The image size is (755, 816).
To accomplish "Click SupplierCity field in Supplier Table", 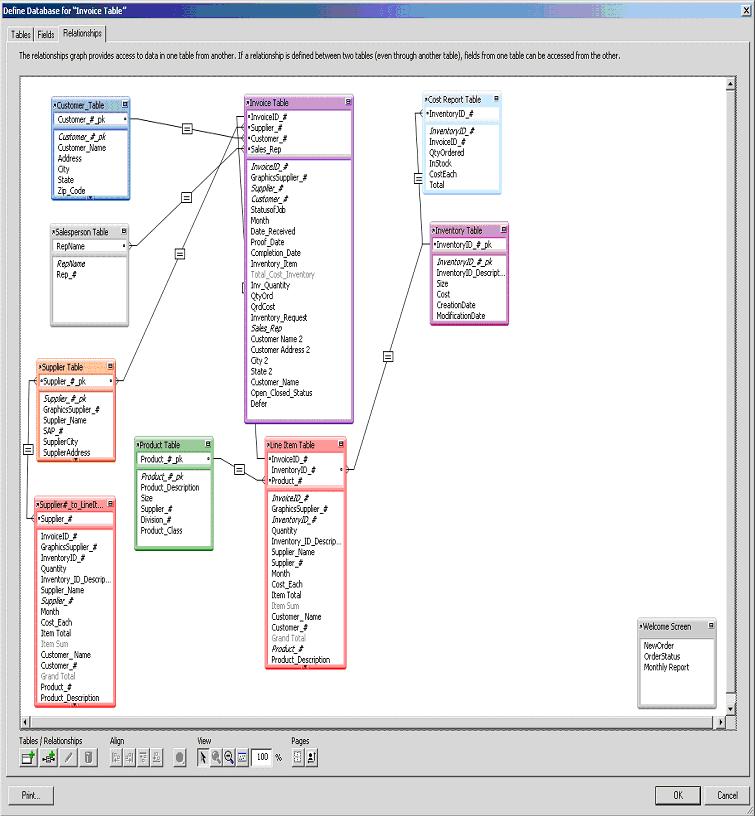I will point(60,442).
